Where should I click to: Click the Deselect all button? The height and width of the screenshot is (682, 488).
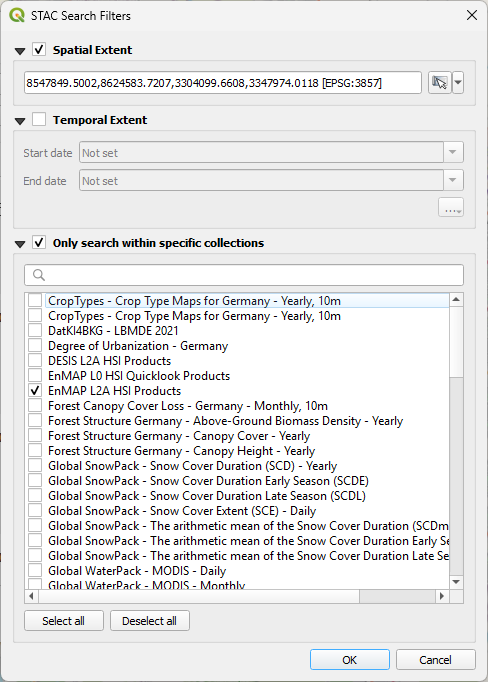(x=150, y=621)
